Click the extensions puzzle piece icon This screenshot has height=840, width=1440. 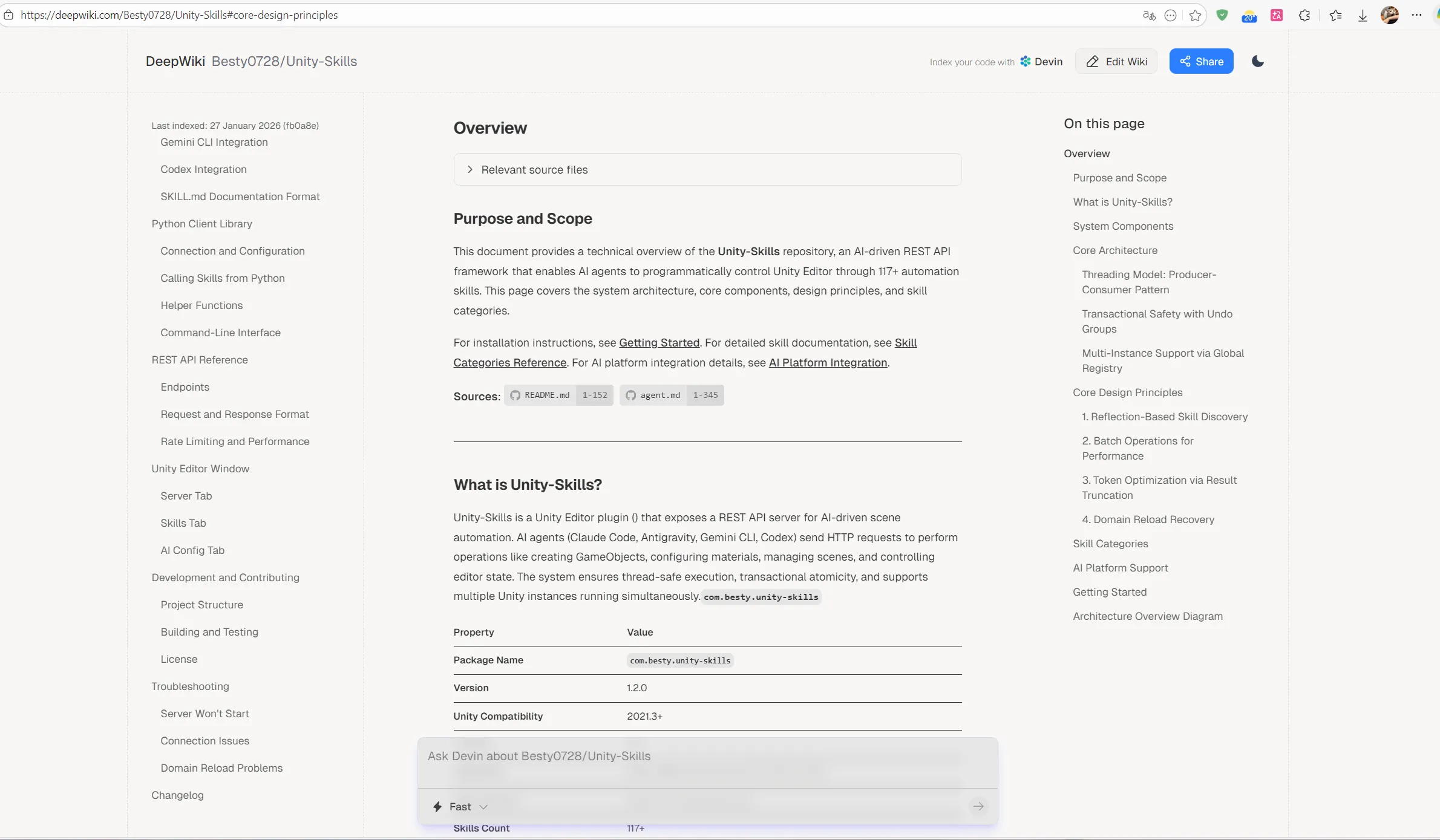coord(1304,15)
